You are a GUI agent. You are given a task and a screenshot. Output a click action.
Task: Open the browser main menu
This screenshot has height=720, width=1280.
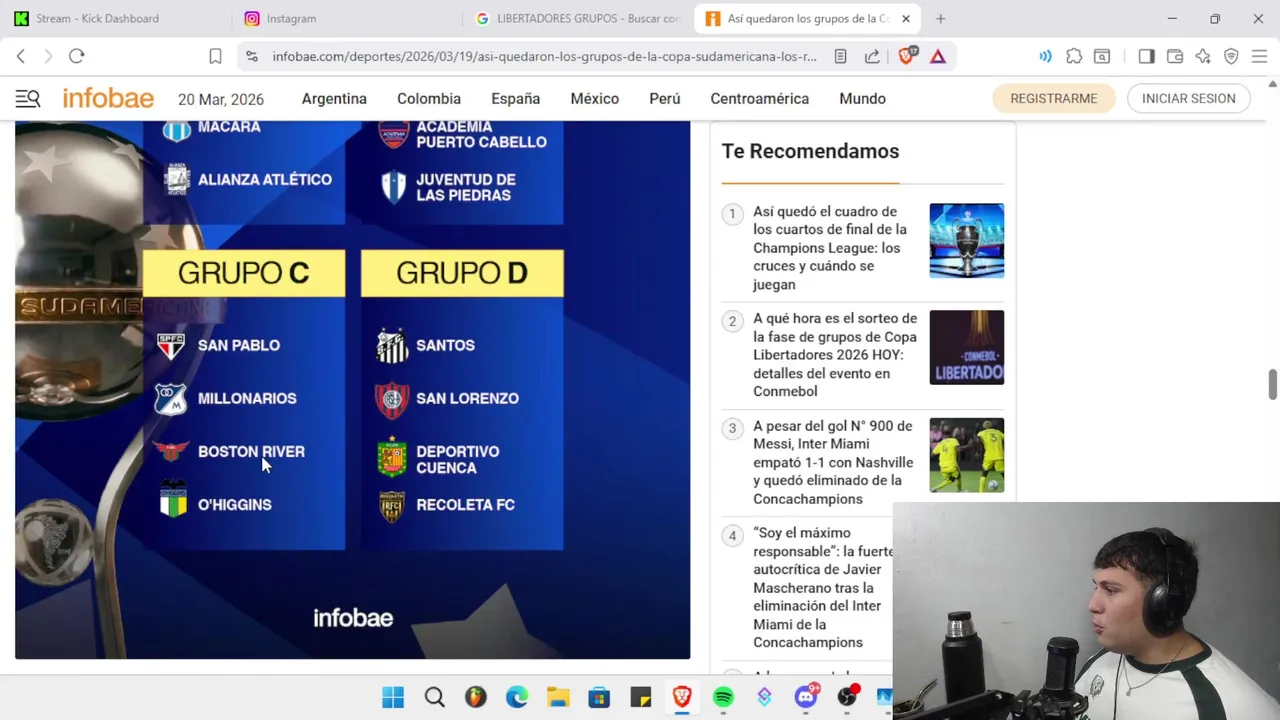click(1259, 56)
